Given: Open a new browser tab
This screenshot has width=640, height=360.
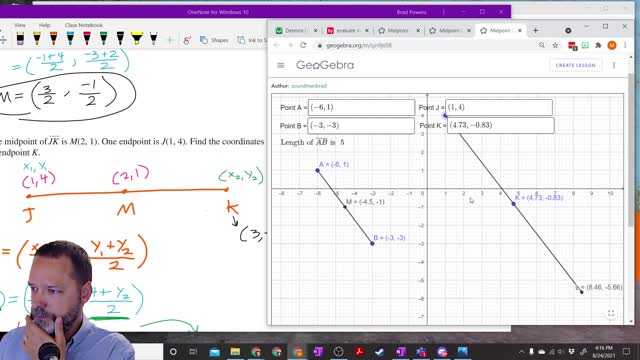Looking at the screenshot, I should click(536, 31).
